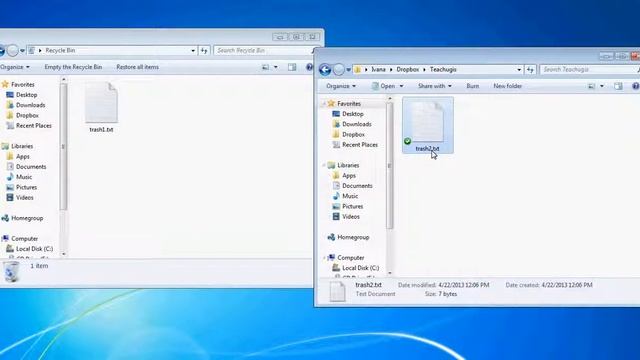Create New folder in Teachugis window

point(507,86)
